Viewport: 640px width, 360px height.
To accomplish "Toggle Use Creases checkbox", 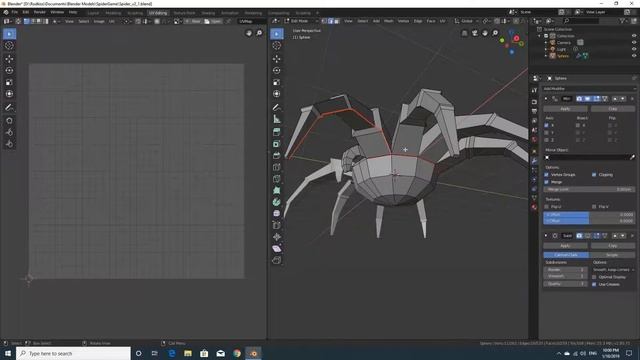I will (x=594, y=284).
